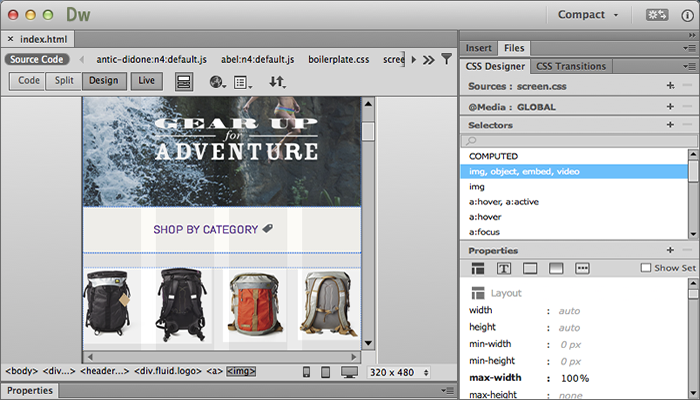The height and width of the screenshot is (400, 700).
Task: Select the <a> tag in tag selector
Action: pos(215,371)
